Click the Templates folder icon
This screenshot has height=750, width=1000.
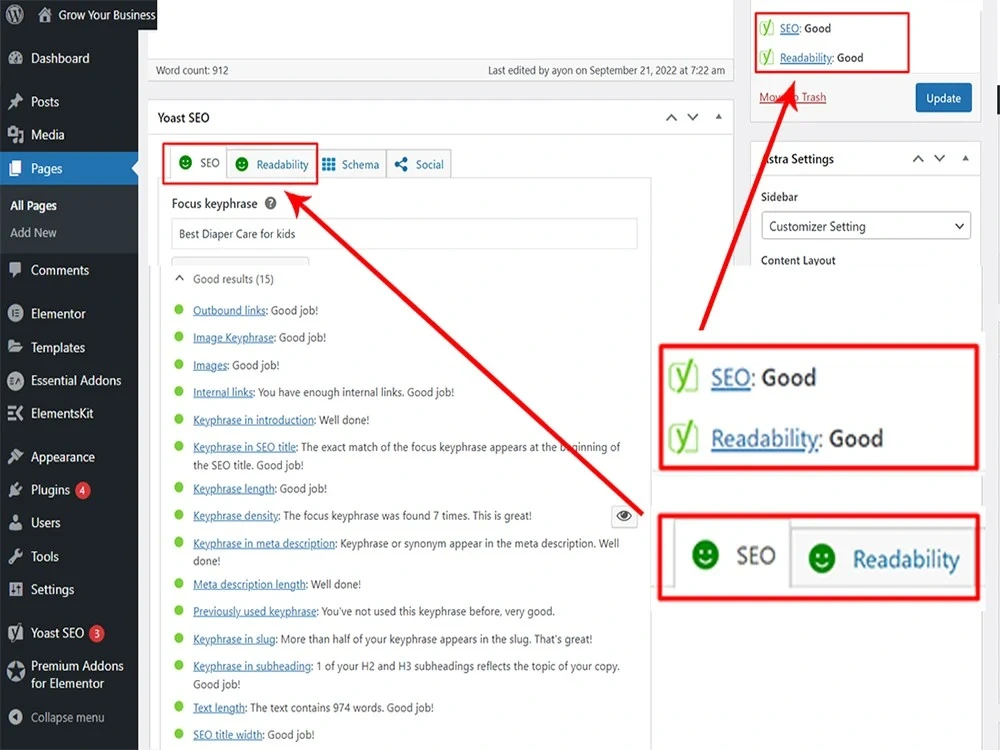pyautogui.click(x=16, y=347)
